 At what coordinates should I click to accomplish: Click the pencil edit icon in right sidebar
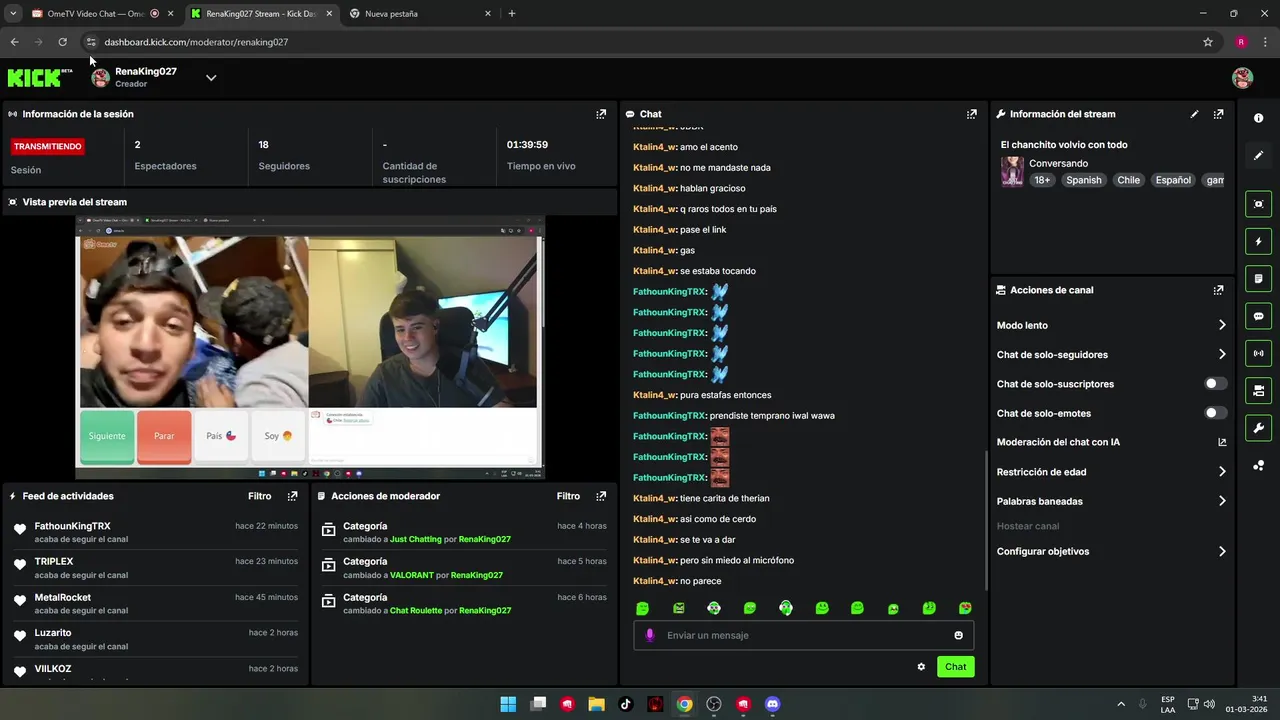(x=1258, y=155)
